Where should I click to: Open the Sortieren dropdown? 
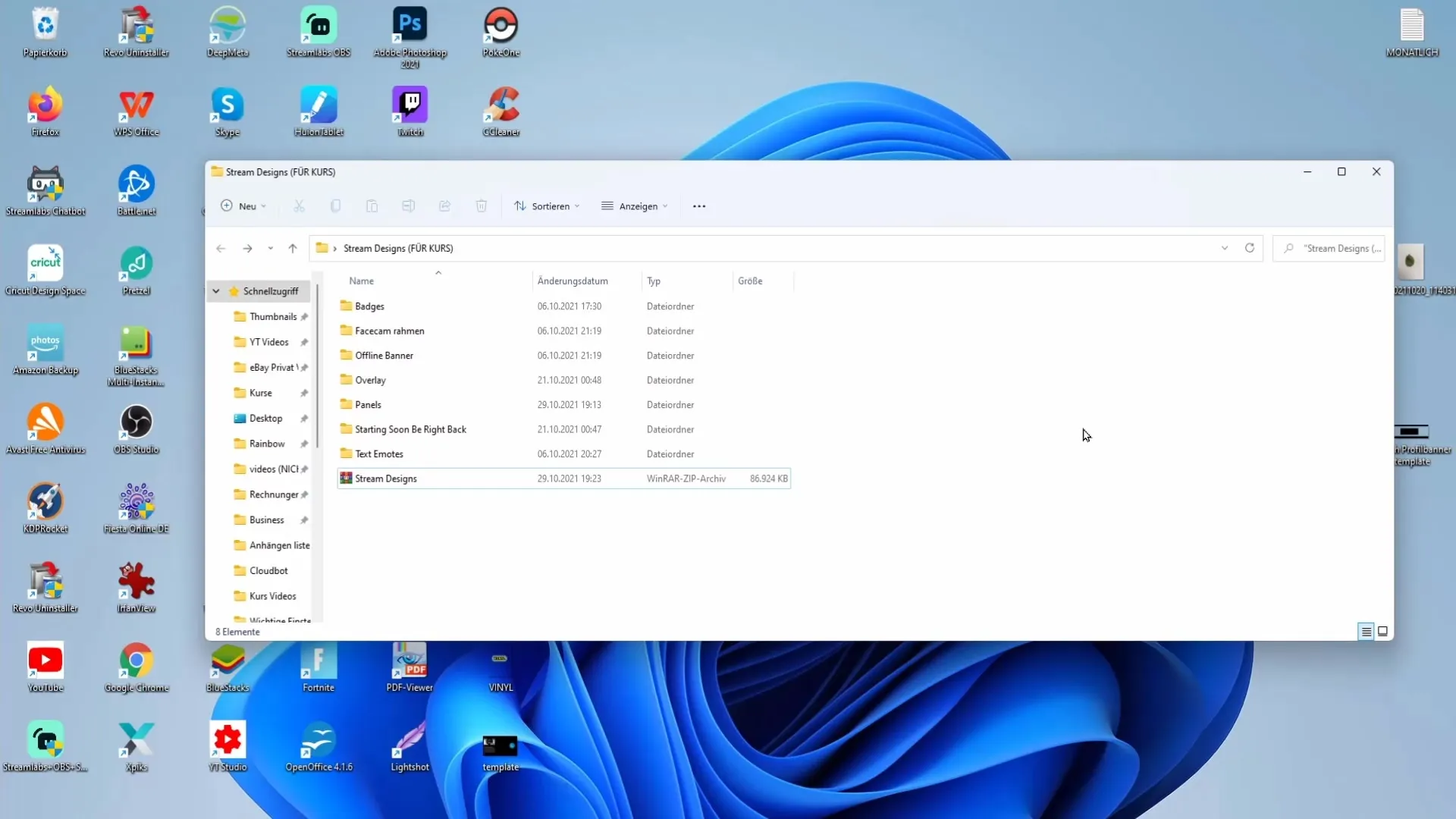pyautogui.click(x=547, y=206)
